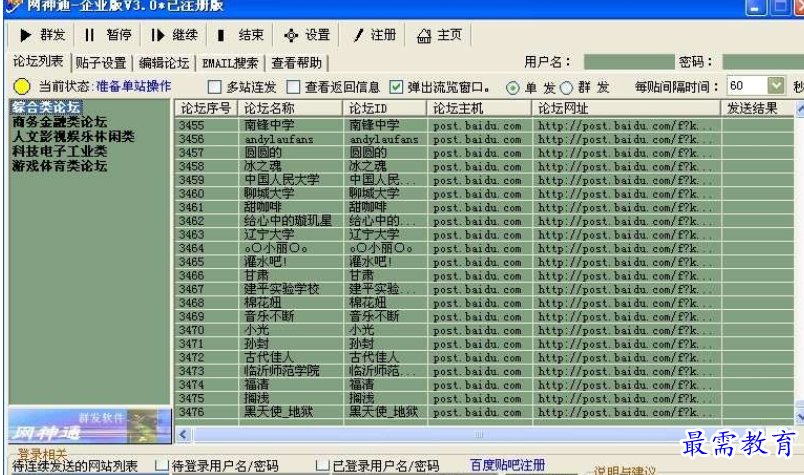The width and height of the screenshot is (804, 475).
Task: Stop the task with 结束 button
Action: click(x=240, y=35)
